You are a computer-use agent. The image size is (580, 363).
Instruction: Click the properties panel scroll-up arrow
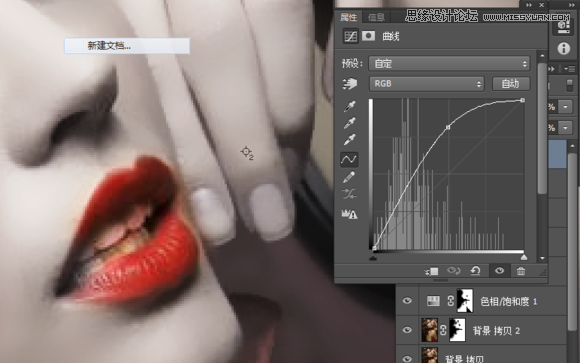[542, 56]
